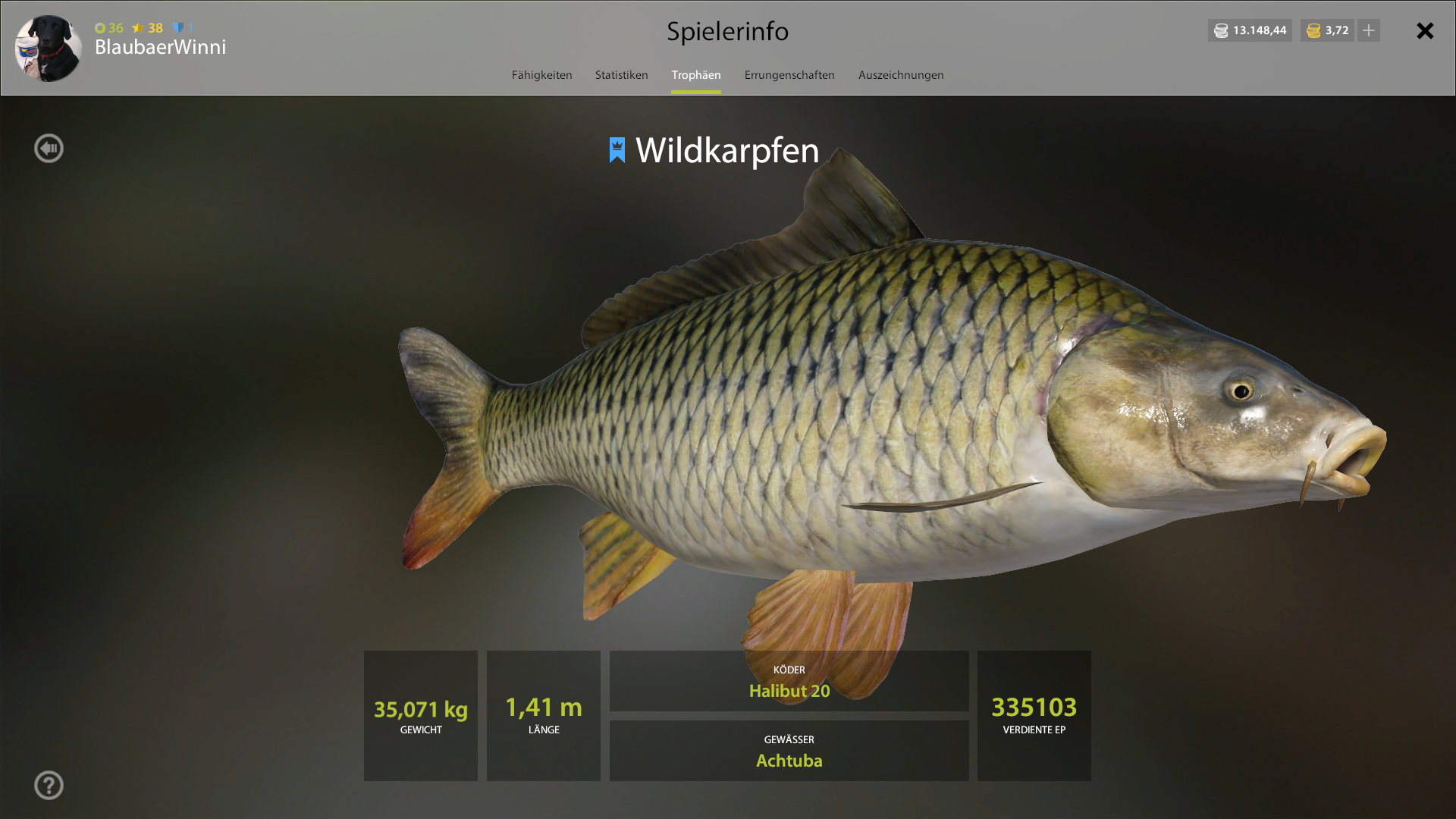Viewport: 1456px width, 819px height.
Task: Click the silver coins balance icon
Action: click(1221, 30)
